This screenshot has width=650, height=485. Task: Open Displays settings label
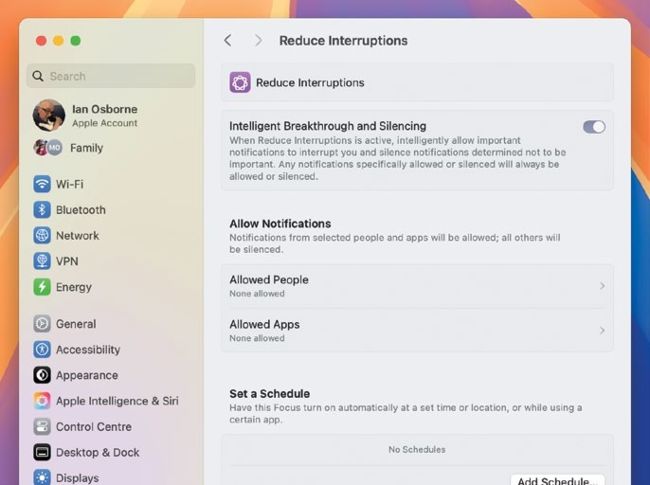[78, 478]
